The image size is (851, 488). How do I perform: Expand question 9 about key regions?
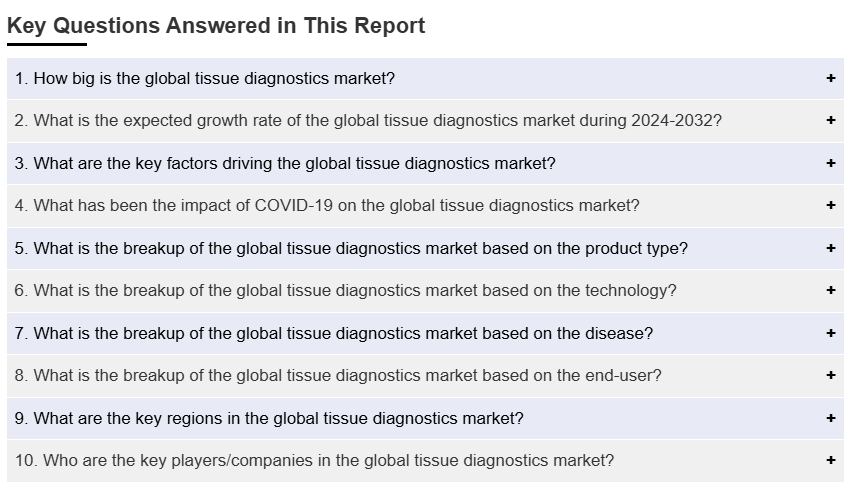(269, 418)
